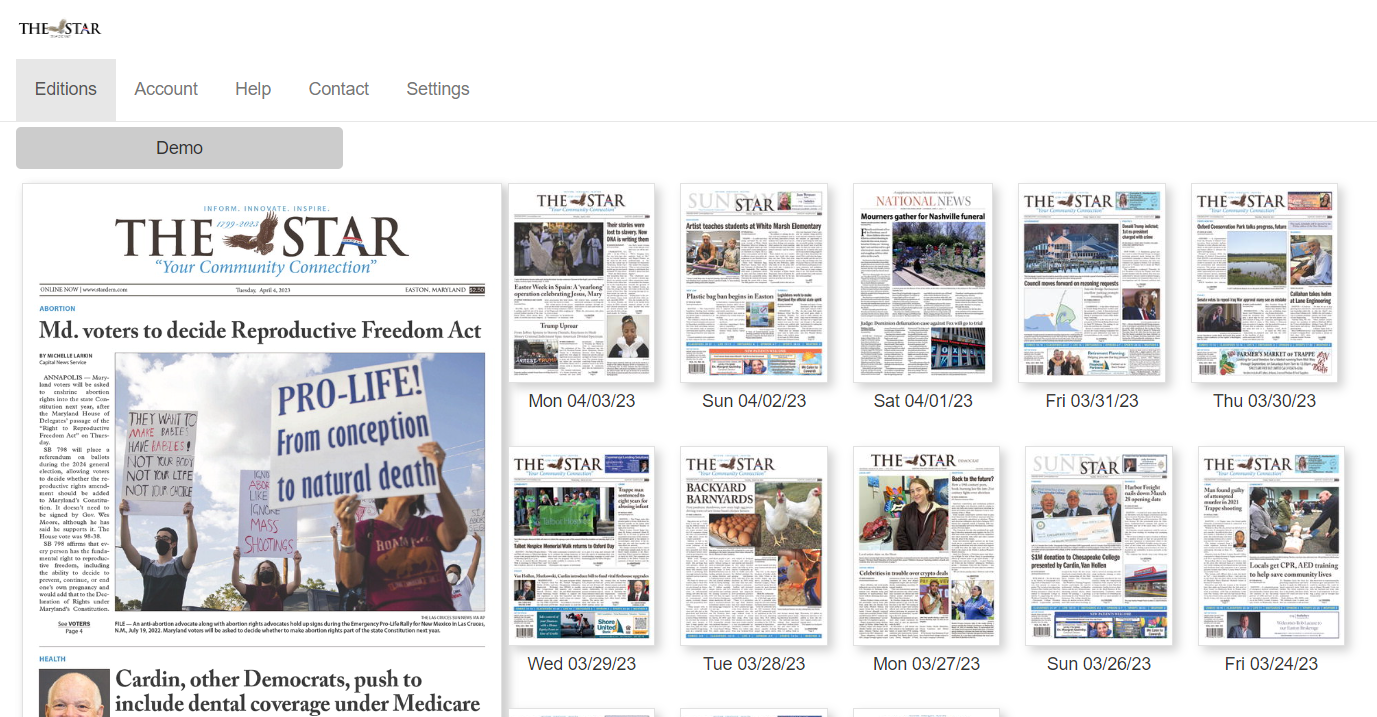Open the Mon 04/03/23 edition thumbnail
This screenshot has height=717, width=1377.
click(x=582, y=283)
